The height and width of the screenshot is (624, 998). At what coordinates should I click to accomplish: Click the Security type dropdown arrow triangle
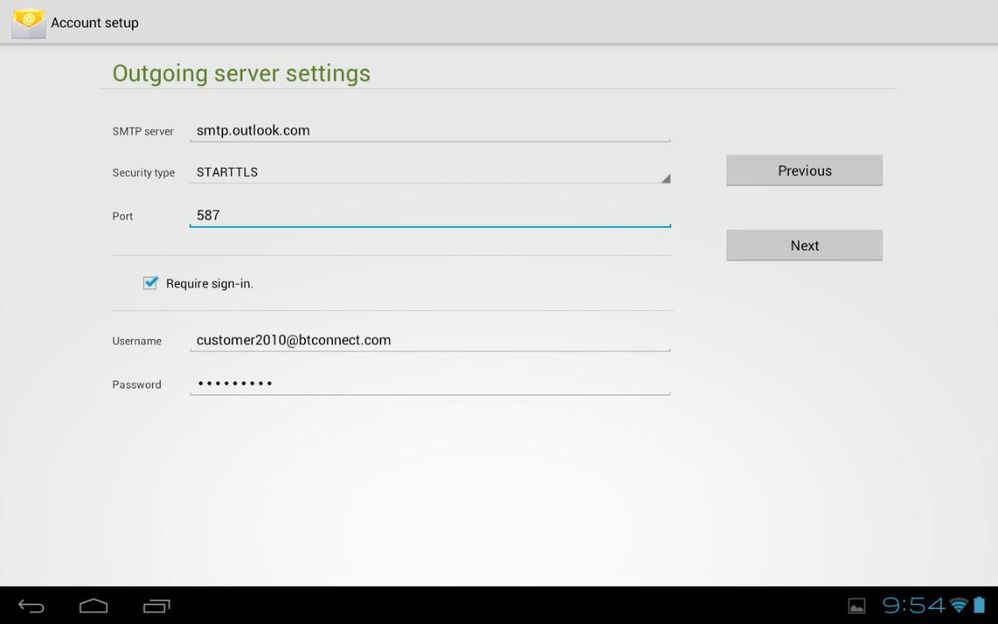(665, 178)
